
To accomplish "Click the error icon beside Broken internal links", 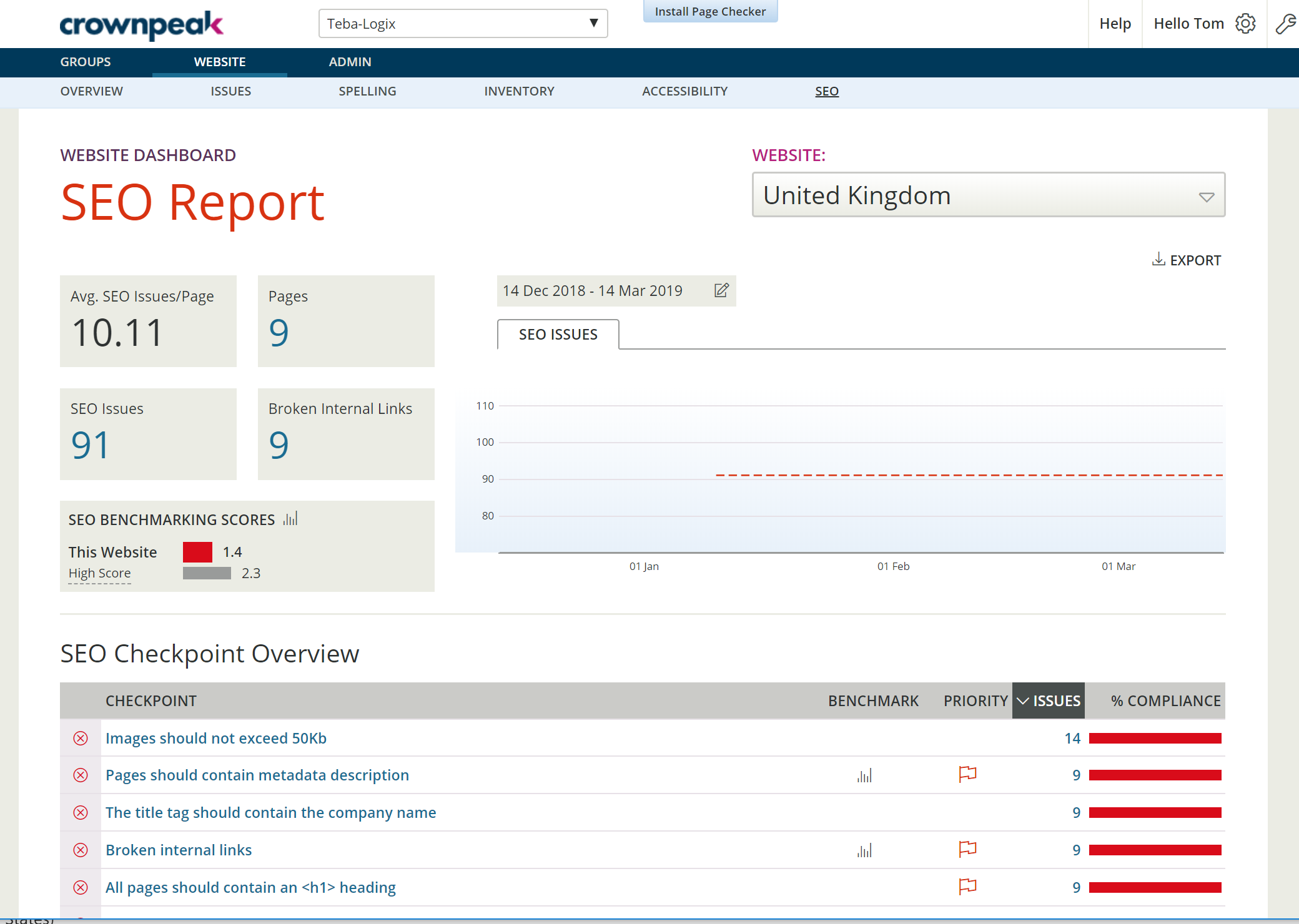I will [80, 850].
